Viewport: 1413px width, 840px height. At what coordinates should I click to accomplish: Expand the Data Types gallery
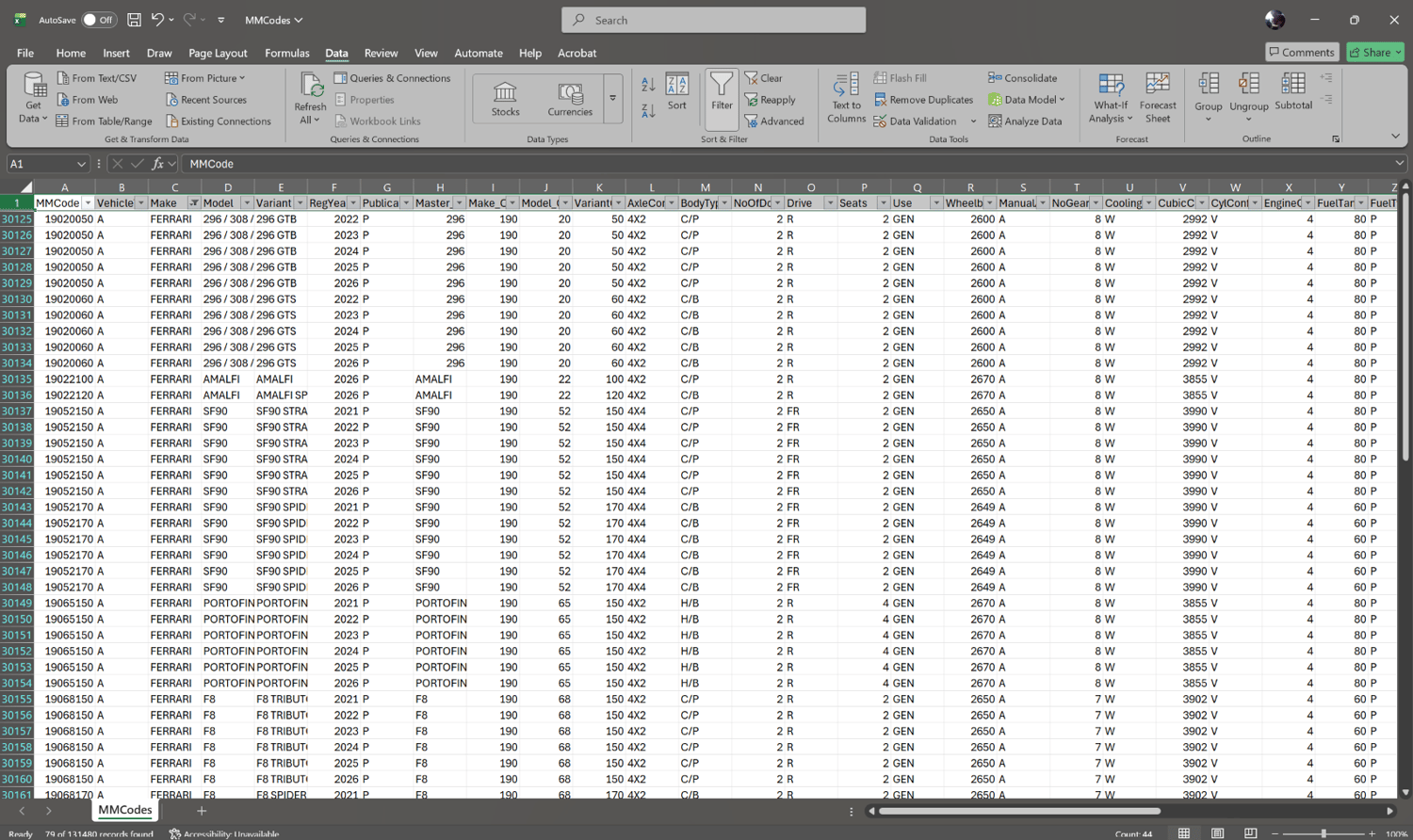613,98
